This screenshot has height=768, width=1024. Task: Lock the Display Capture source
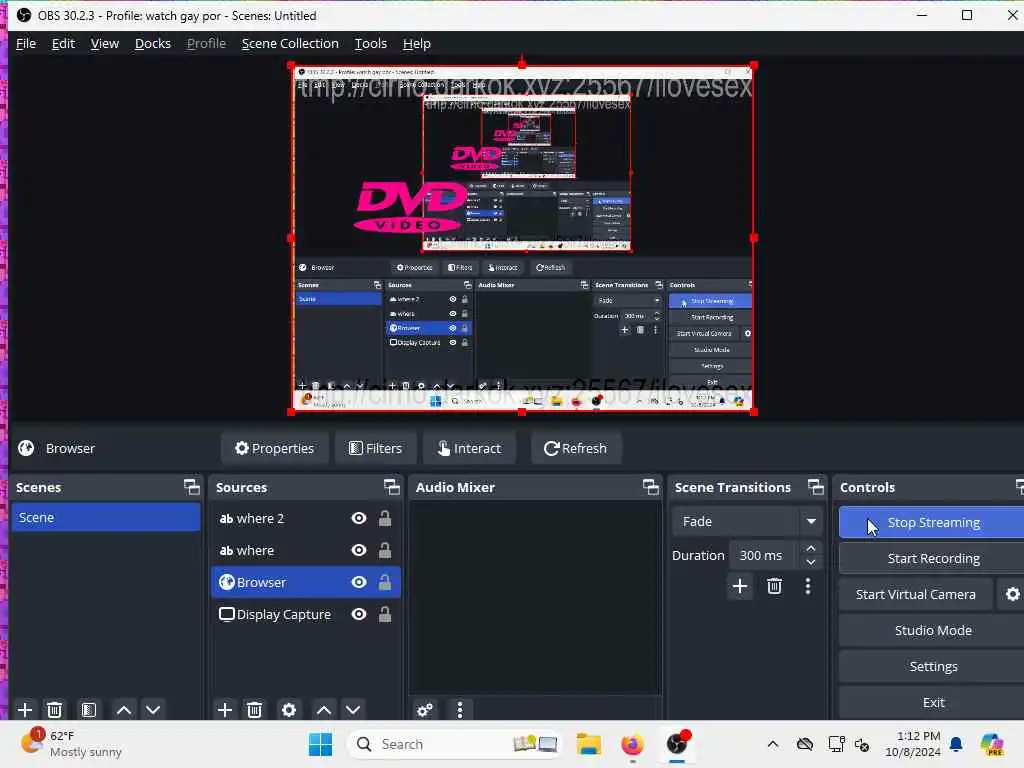pyautogui.click(x=385, y=614)
